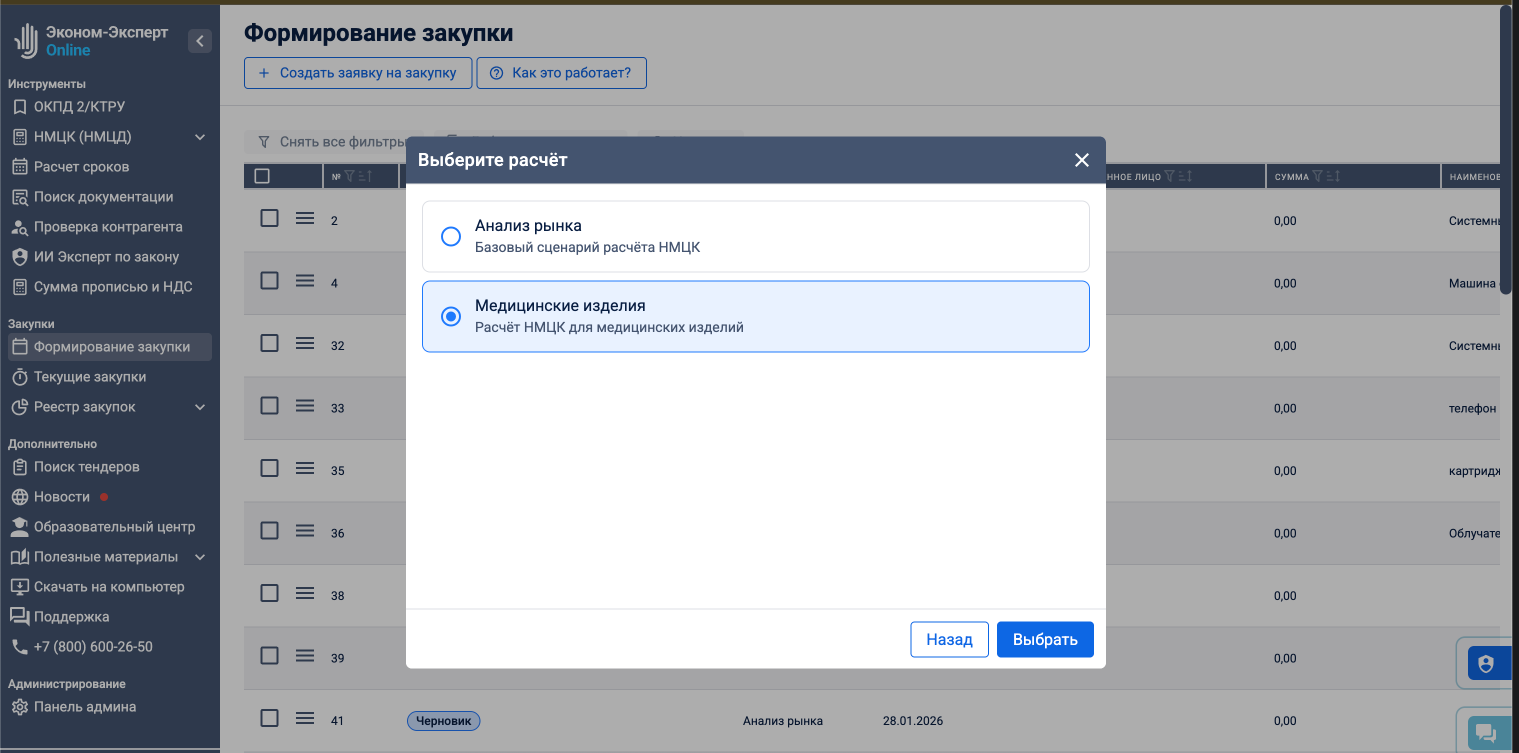Viewport: 1519px width, 753px height.
Task: Click Выбрать button in dialog
Action: (x=1045, y=640)
